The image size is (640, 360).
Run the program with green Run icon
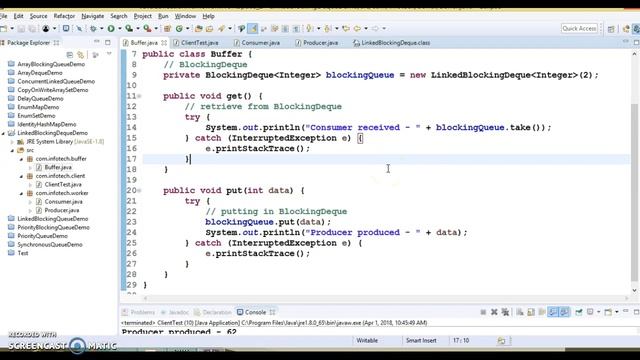pyautogui.click(x=111, y=29)
